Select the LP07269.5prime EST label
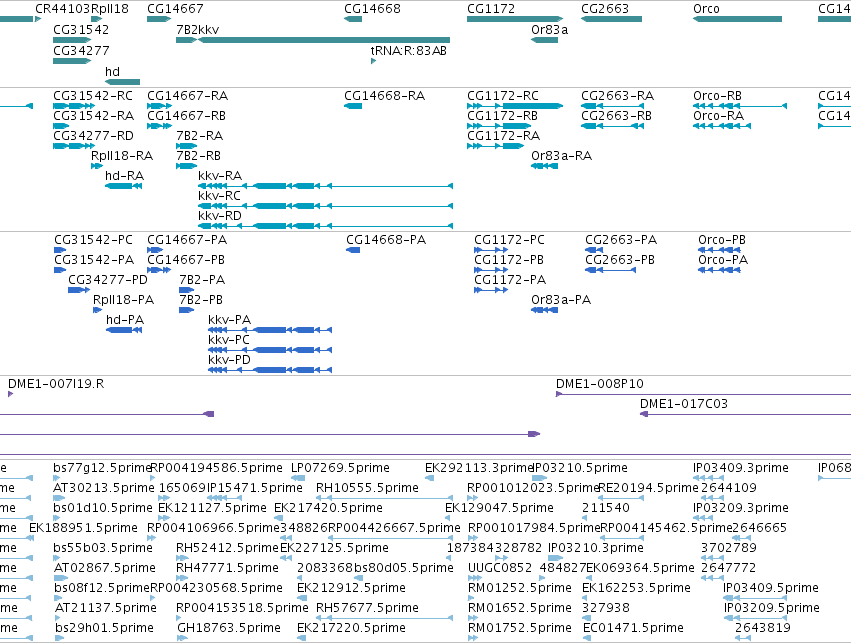 coord(340,468)
